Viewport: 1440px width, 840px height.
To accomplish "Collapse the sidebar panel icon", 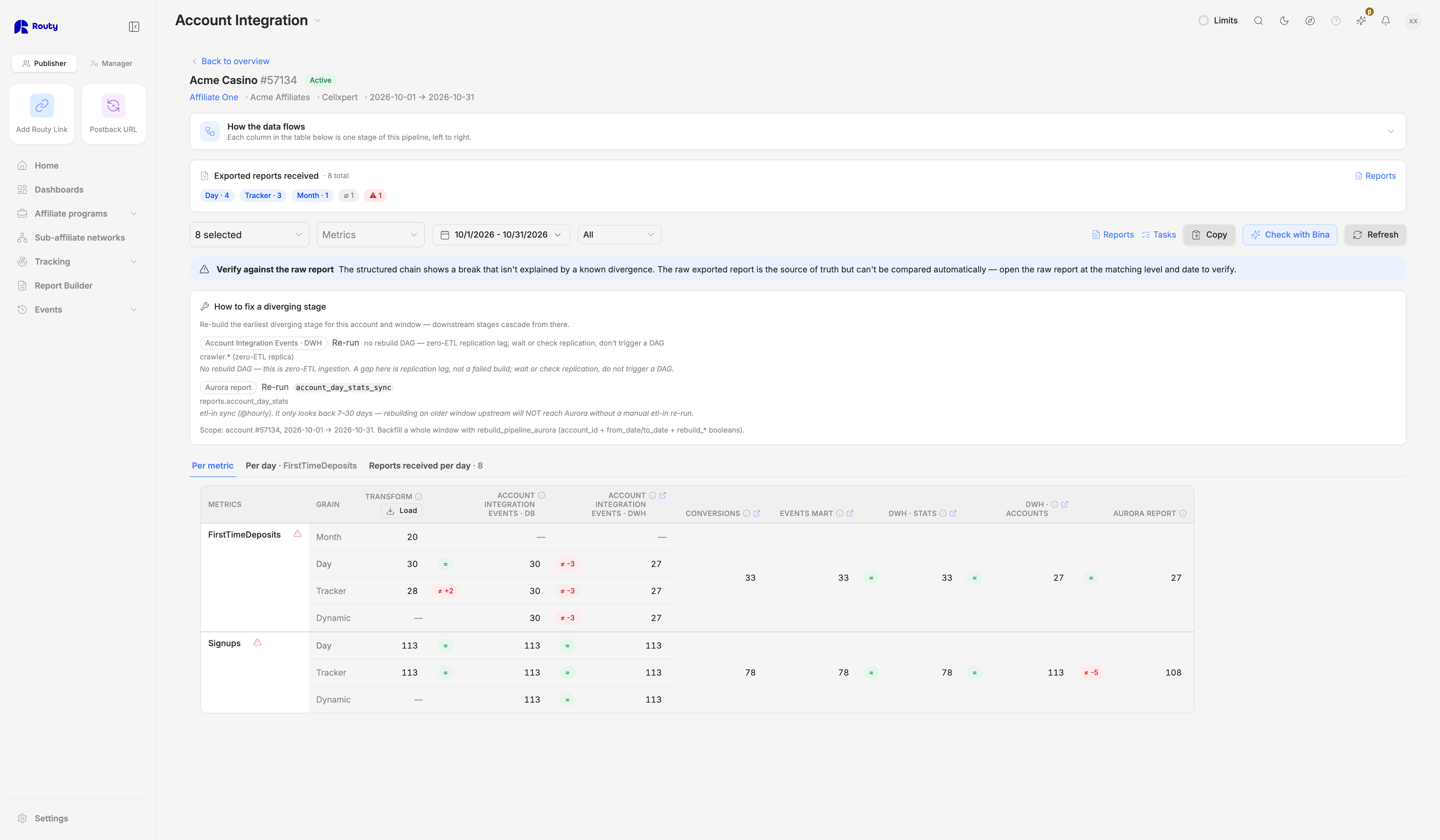I will [134, 27].
